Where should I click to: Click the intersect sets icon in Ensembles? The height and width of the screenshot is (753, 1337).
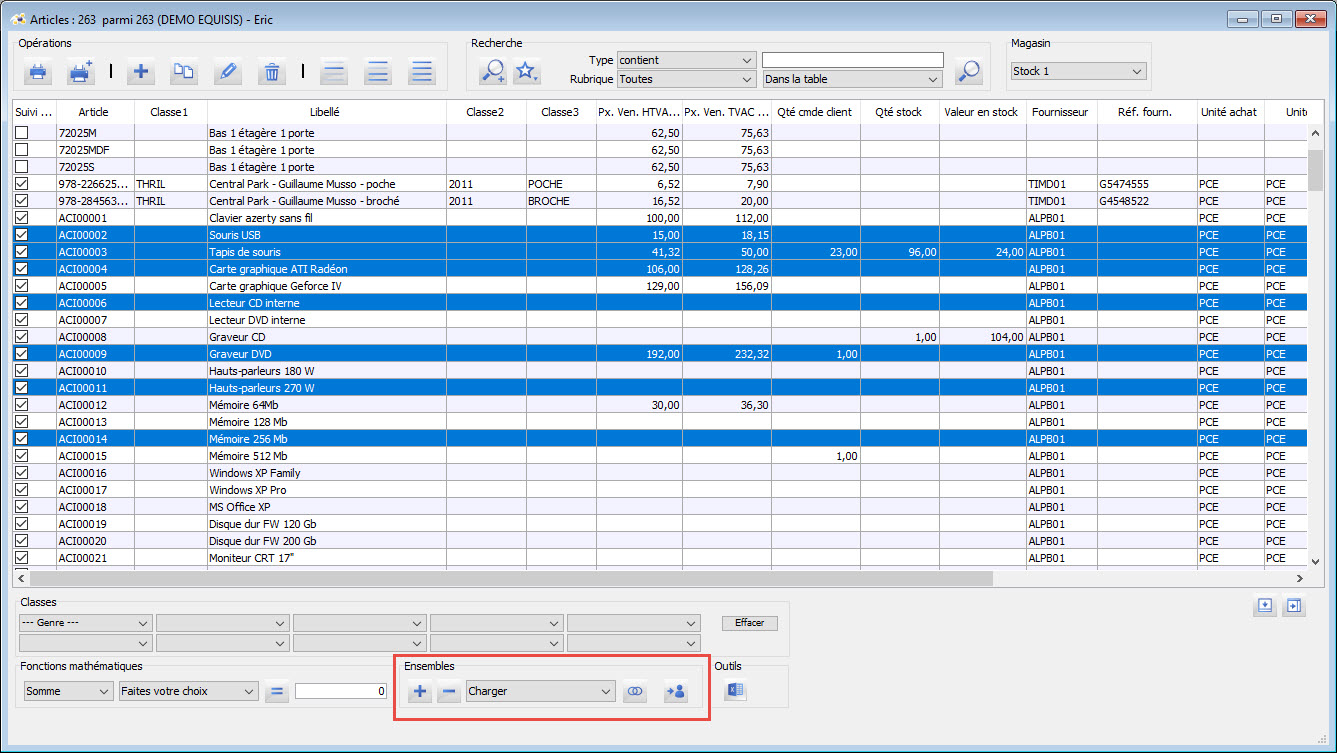[x=635, y=692]
